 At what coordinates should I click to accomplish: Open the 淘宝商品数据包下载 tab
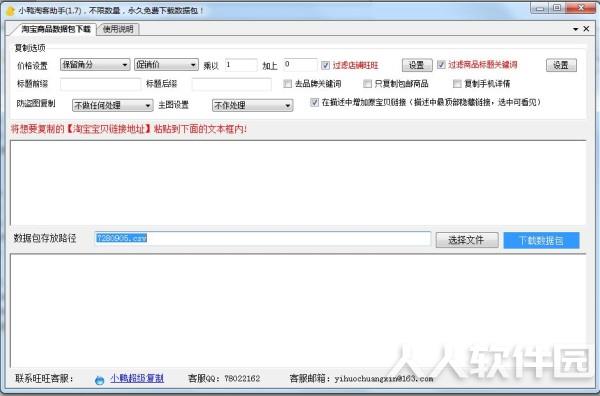55,29
